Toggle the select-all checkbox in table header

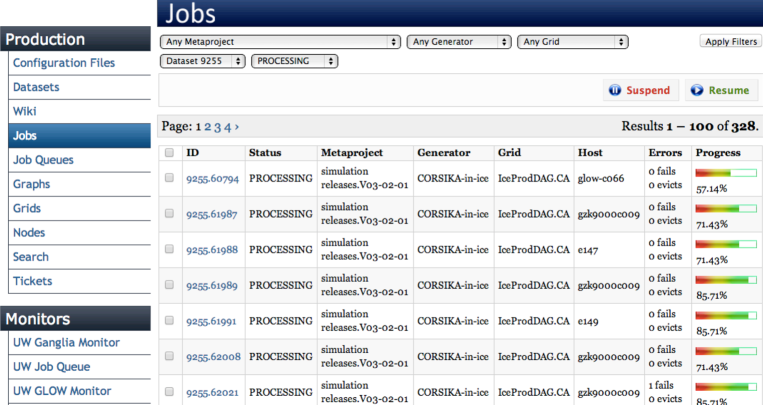tap(169, 153)
